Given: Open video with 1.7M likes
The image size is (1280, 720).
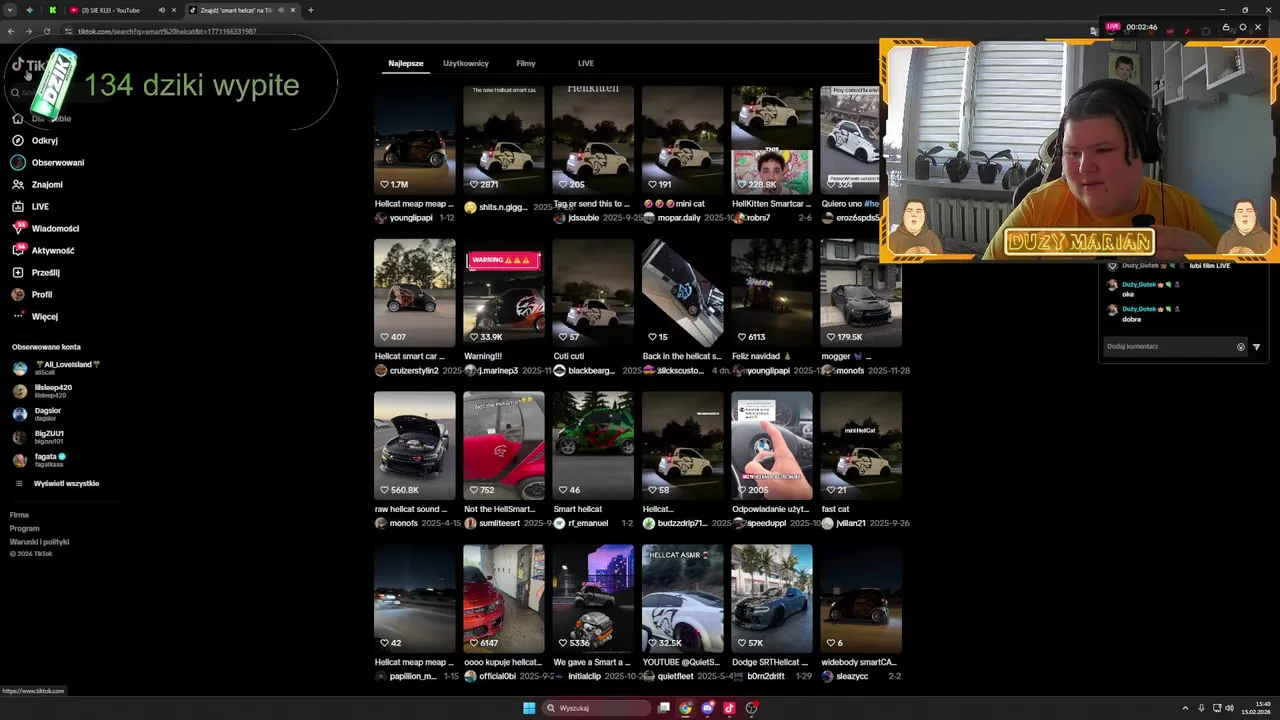Looking at the screenshot, I should 415,140.
